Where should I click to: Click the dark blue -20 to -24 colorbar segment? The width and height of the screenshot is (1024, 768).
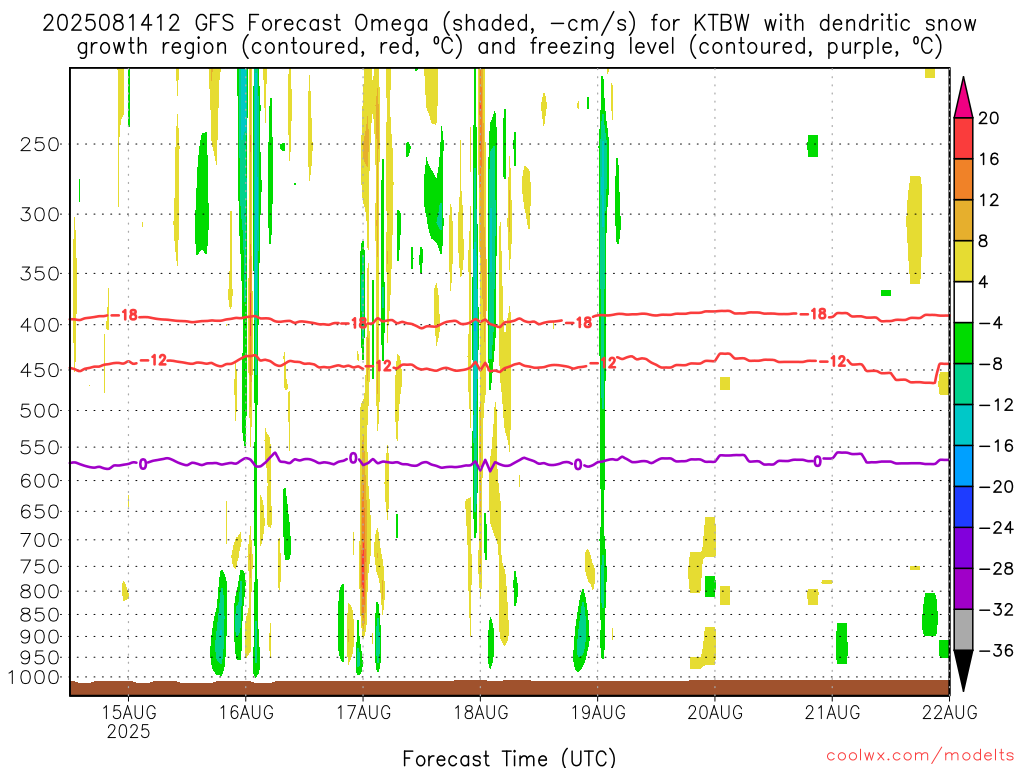click(x=963, y=507)
